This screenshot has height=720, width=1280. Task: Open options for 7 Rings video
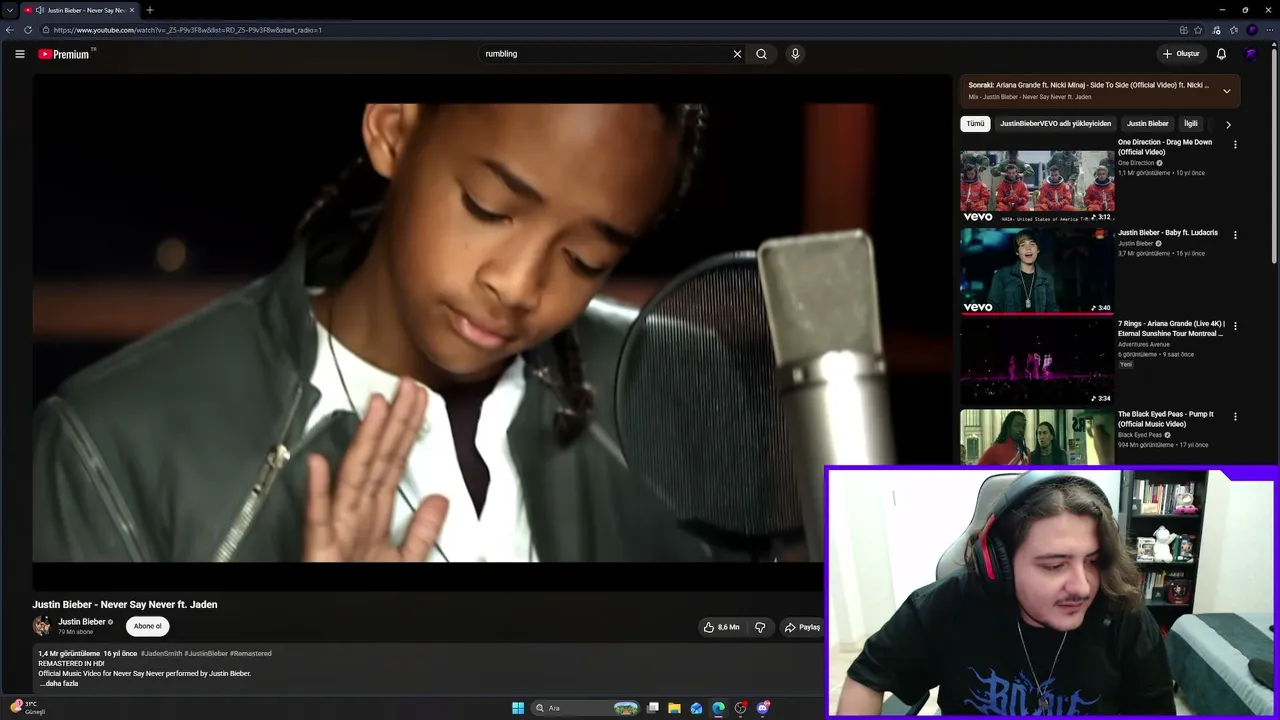1235,326
